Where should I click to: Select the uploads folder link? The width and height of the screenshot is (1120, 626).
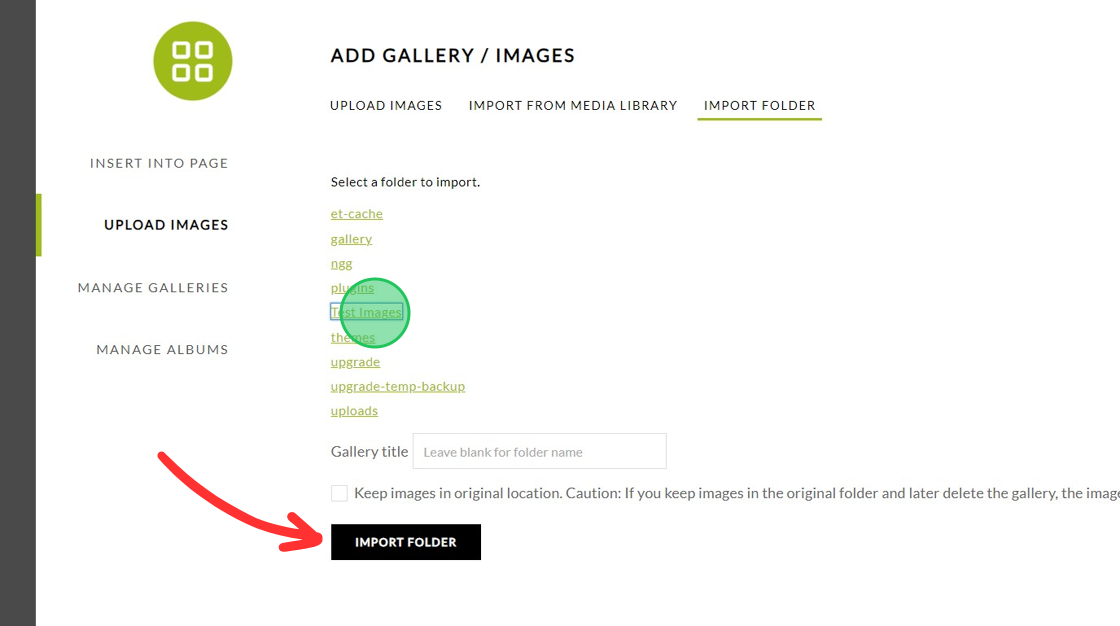354,410
